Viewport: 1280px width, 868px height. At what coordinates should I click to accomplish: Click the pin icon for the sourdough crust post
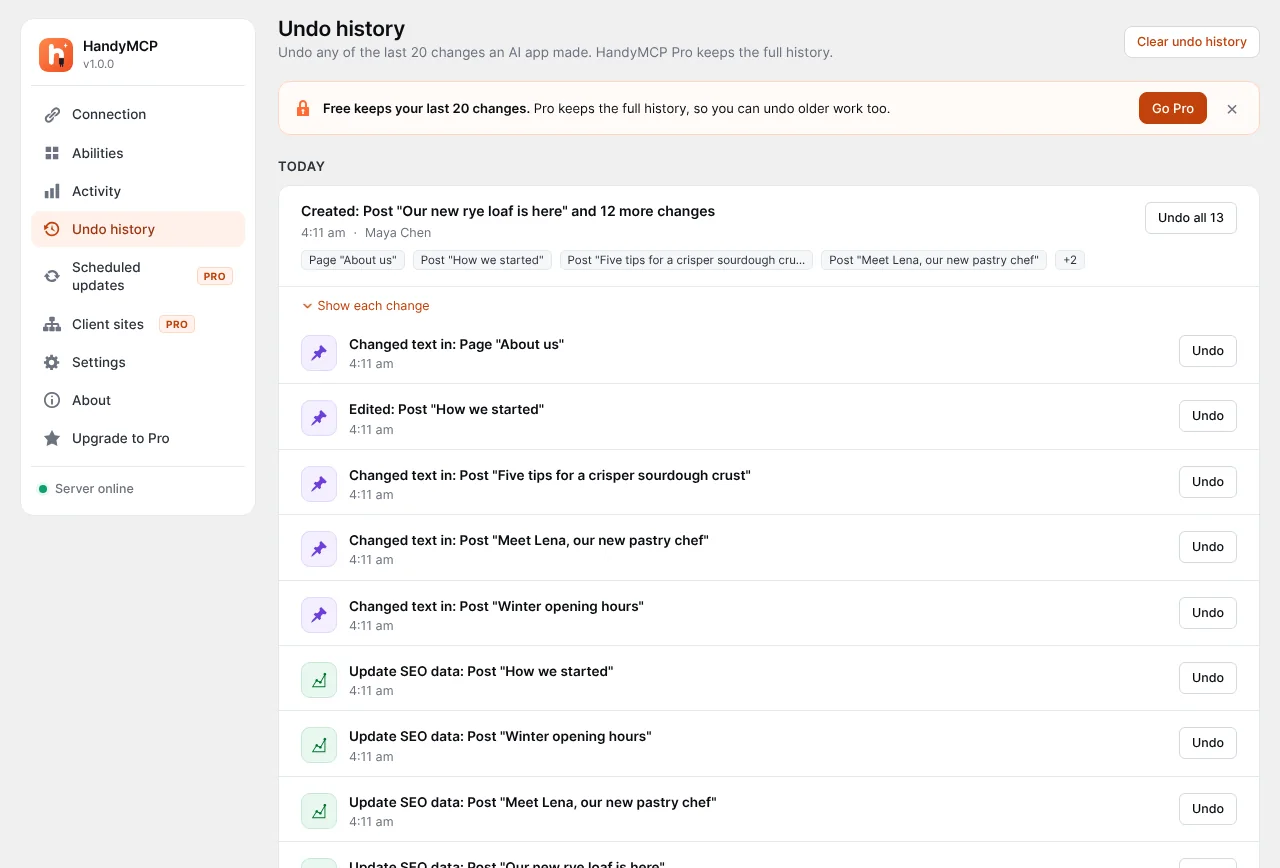pyautogui.click(x=319, y=484)
